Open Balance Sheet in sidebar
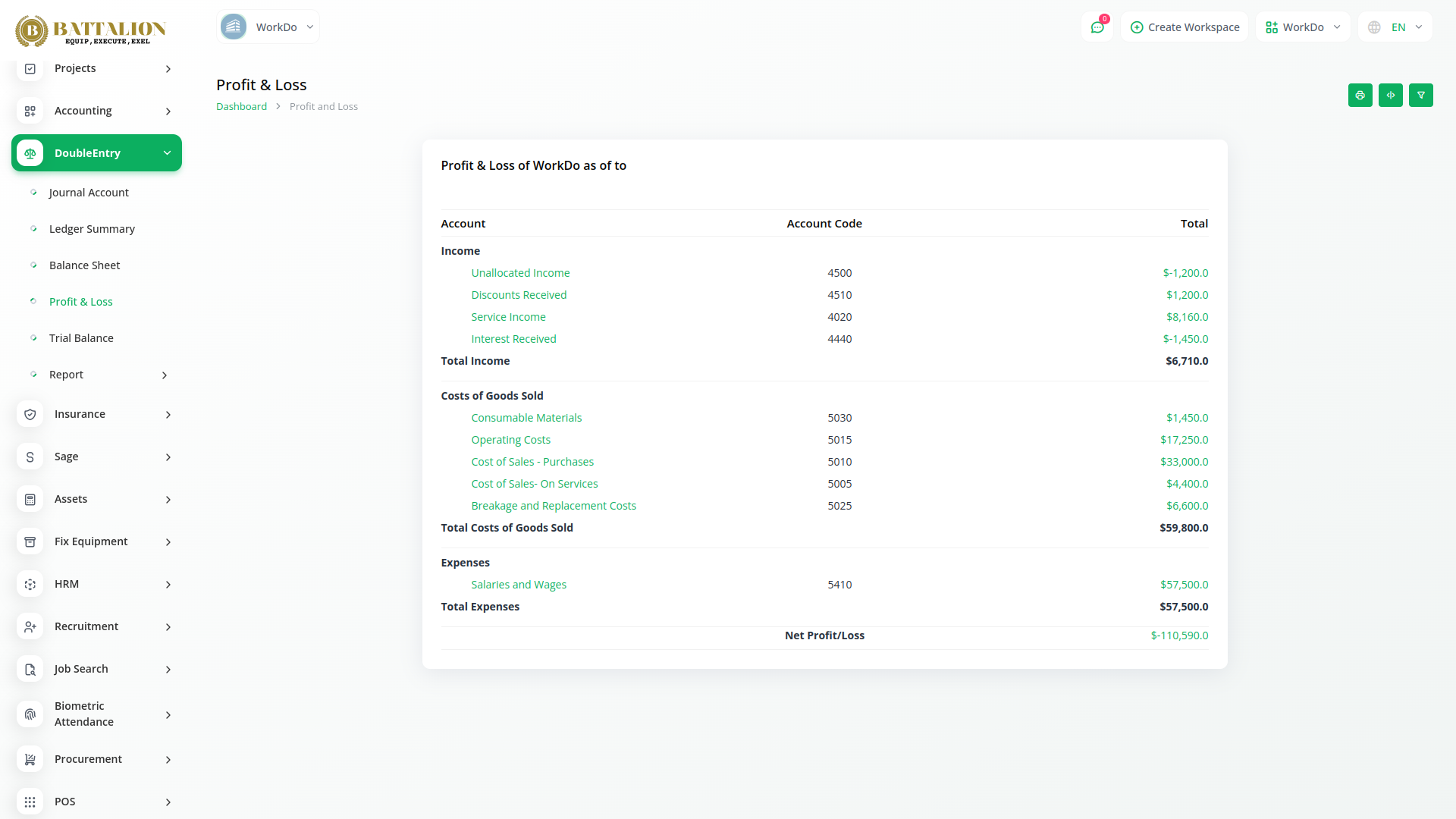Screen dimensions: 1456x819 [x=84, y=265]
